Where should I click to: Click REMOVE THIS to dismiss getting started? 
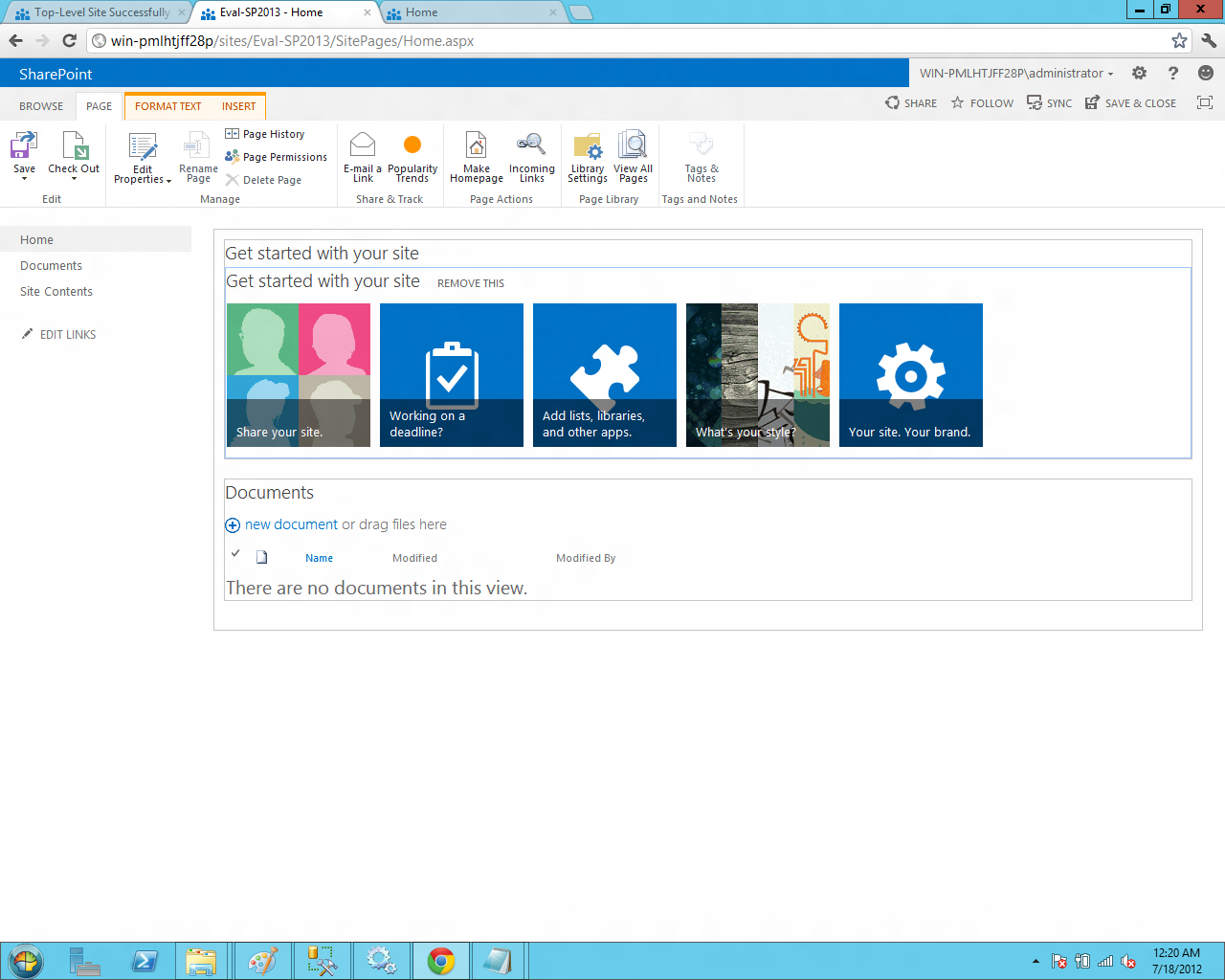coord(470,283)
